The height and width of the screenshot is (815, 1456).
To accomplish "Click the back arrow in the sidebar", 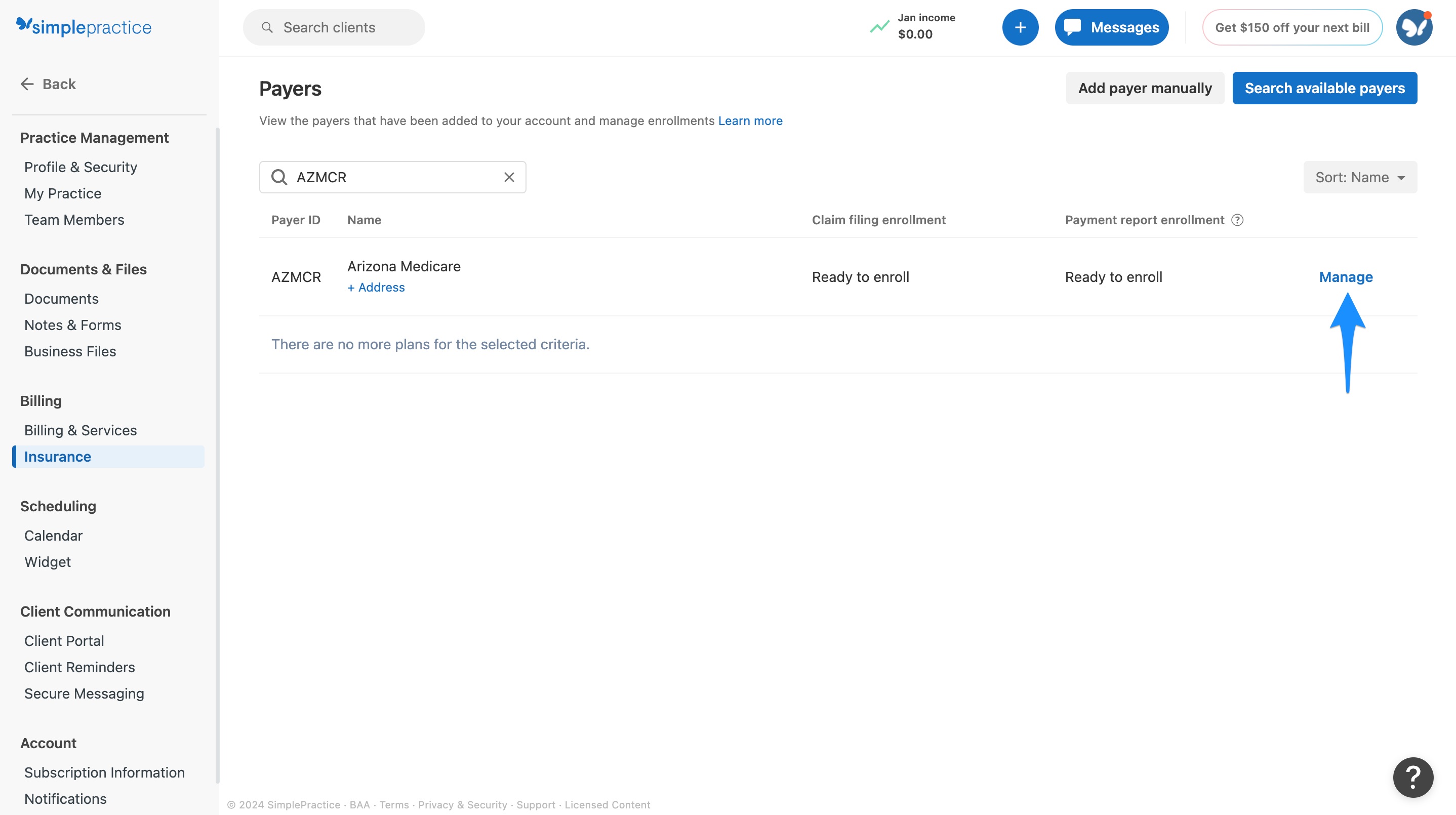I will 26,84.
